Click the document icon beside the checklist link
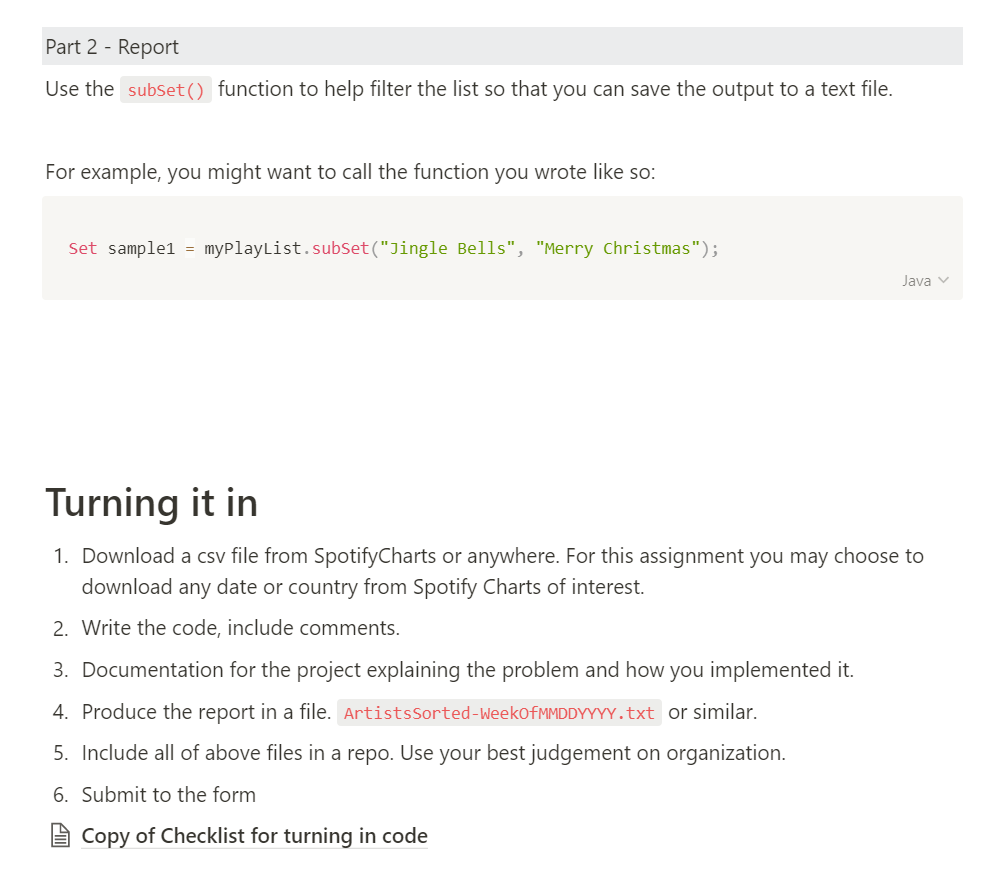This screenshot has height=889, width=1008. tap(61, 835)
